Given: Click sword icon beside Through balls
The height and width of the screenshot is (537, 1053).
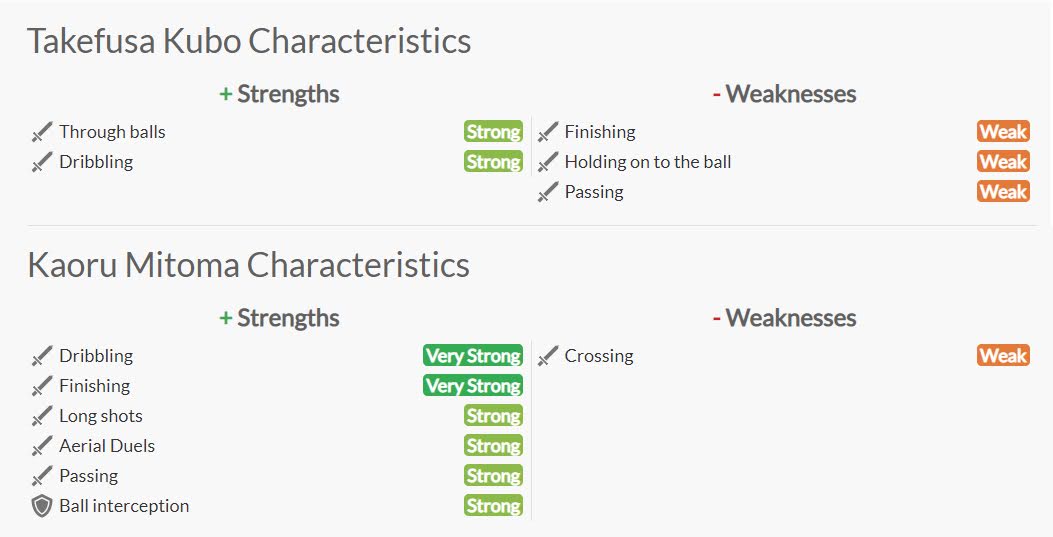Looking at the screenshot, I should pyautogui.click(x=42, y=132).
